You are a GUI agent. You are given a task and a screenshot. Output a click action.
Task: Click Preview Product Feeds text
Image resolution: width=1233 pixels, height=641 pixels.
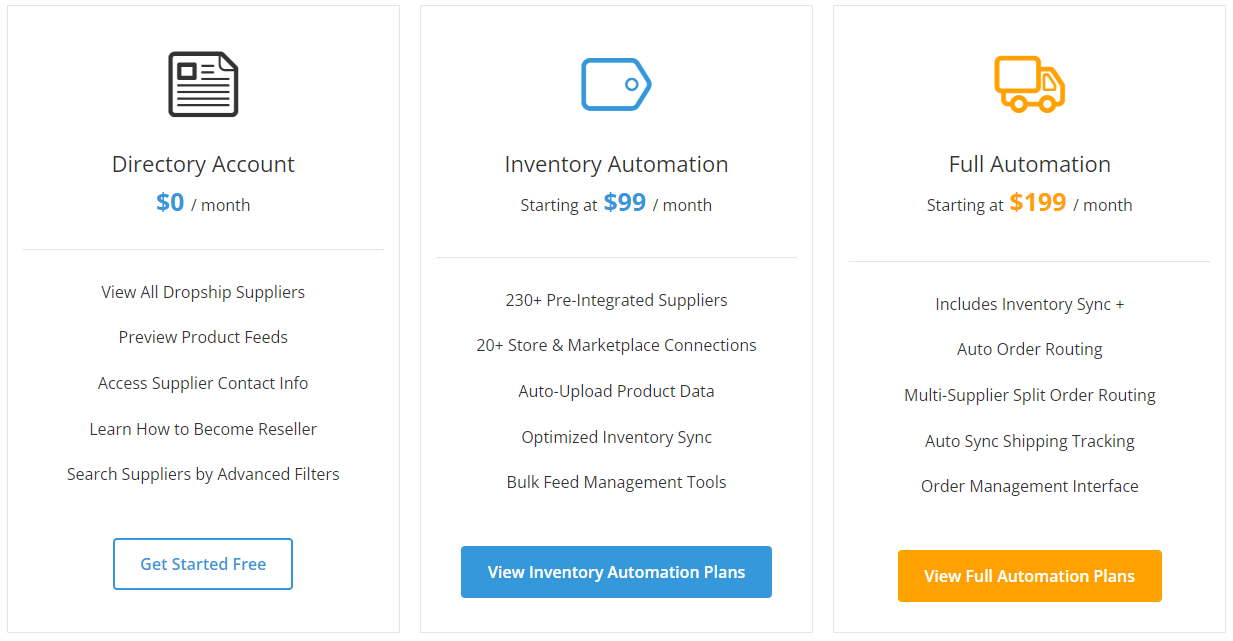coord(203,337)
